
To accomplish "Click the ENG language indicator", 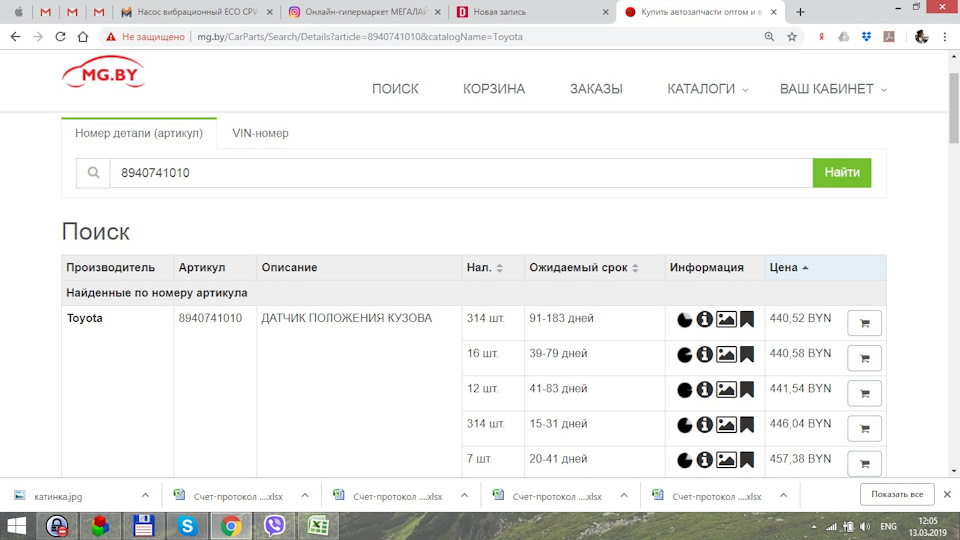I will tap(888, 527).
